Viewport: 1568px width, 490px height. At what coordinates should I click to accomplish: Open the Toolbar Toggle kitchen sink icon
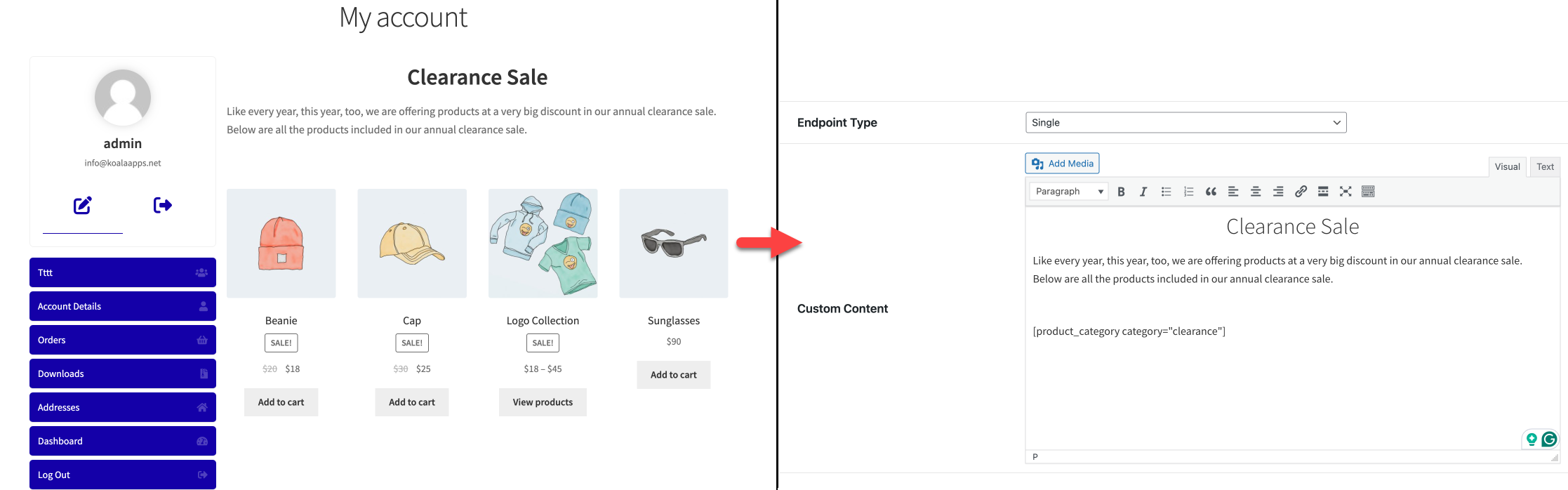tap(1368, 191)
